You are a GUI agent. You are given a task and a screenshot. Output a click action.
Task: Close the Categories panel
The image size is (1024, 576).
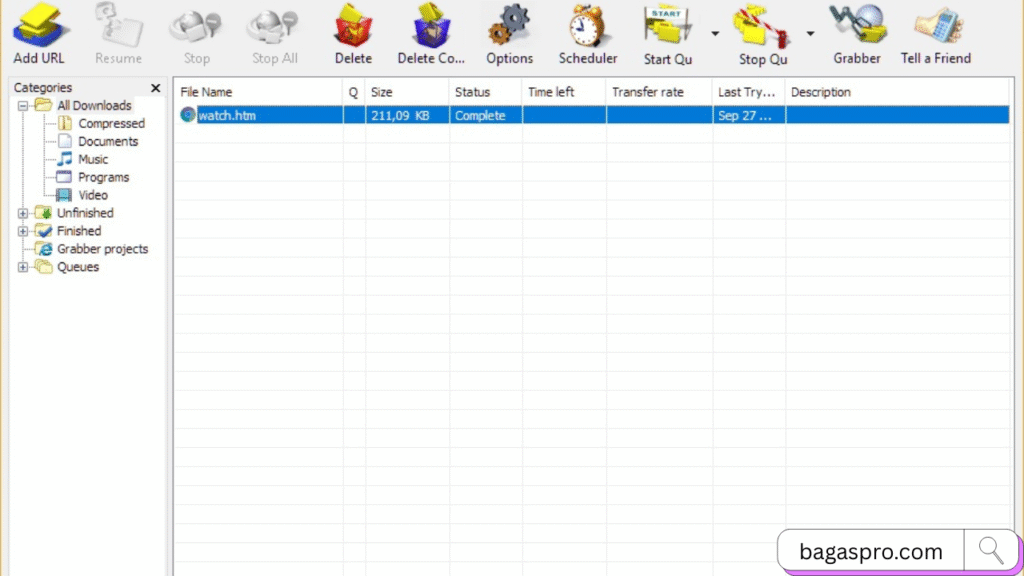coord(156,88)
